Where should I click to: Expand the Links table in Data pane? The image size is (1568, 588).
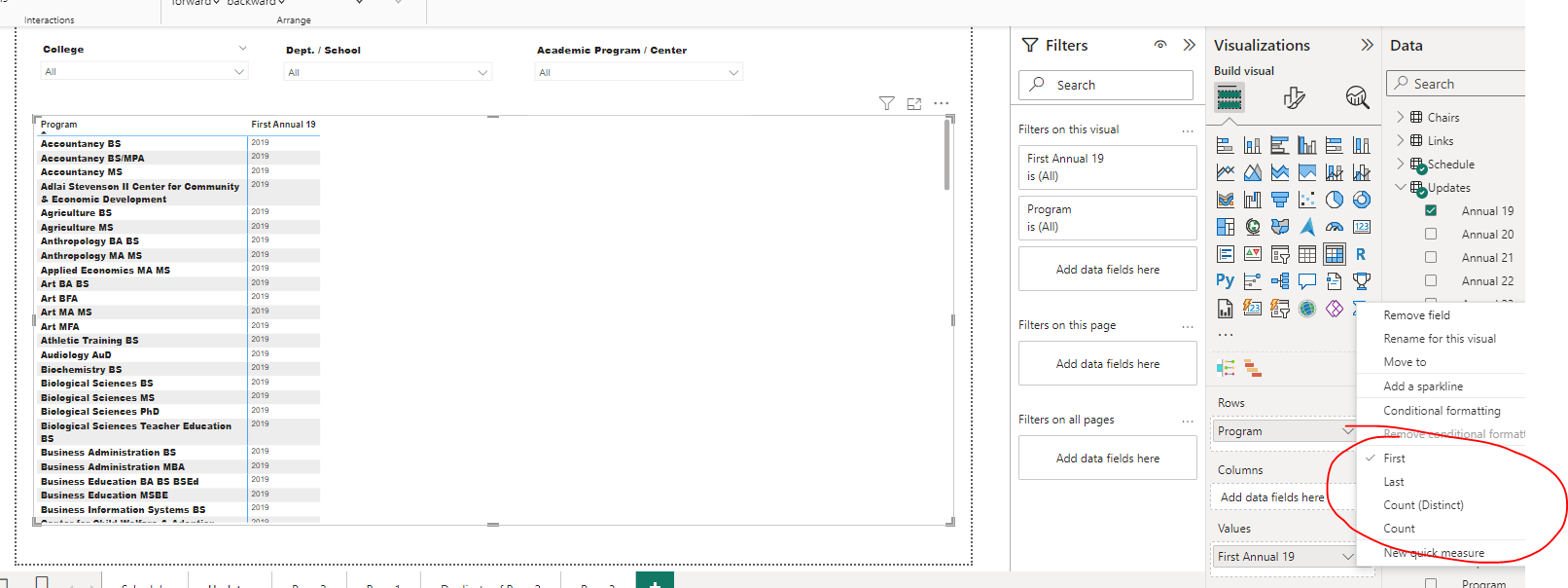1401,140
